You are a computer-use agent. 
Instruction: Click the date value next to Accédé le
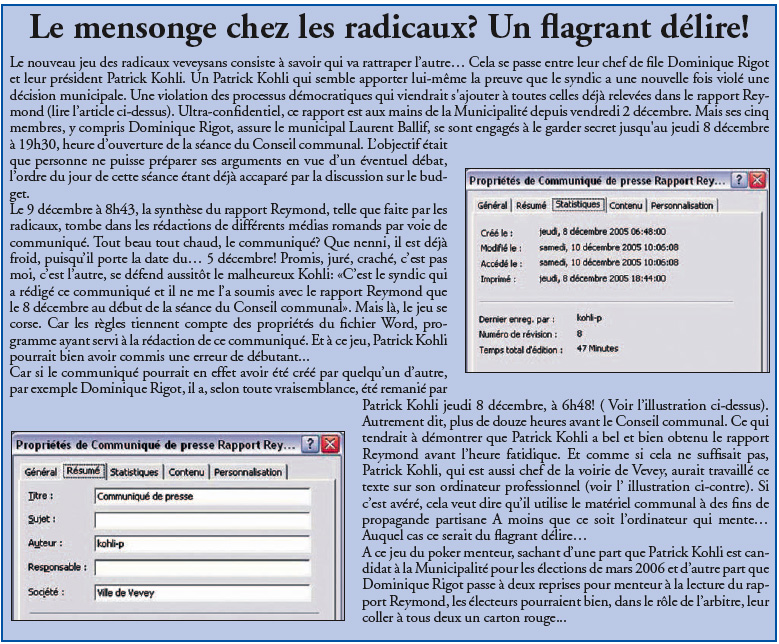[x=609, y=262]
